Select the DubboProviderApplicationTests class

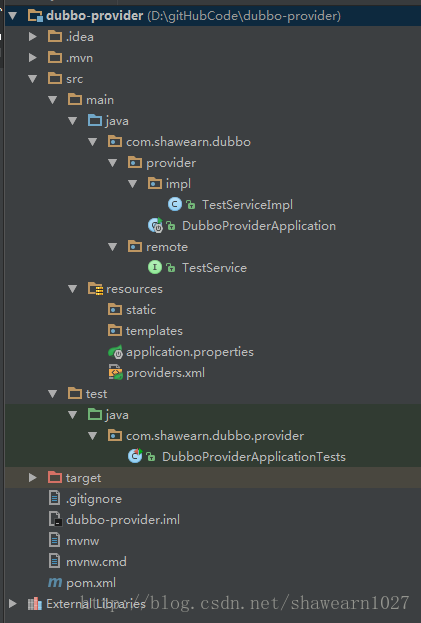coord(254,457)
